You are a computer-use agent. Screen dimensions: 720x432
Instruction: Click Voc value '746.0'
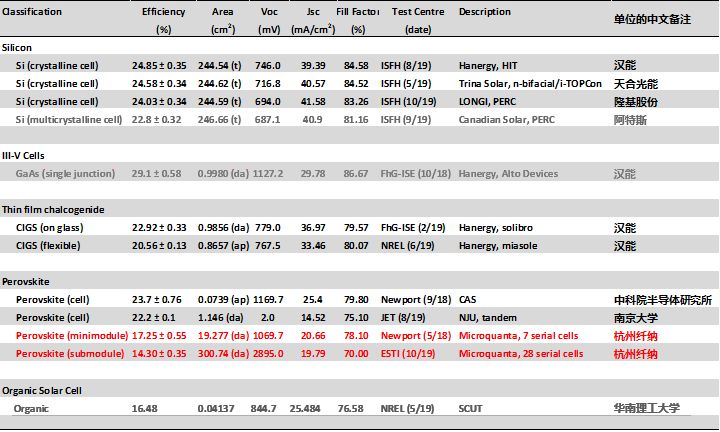268,66
